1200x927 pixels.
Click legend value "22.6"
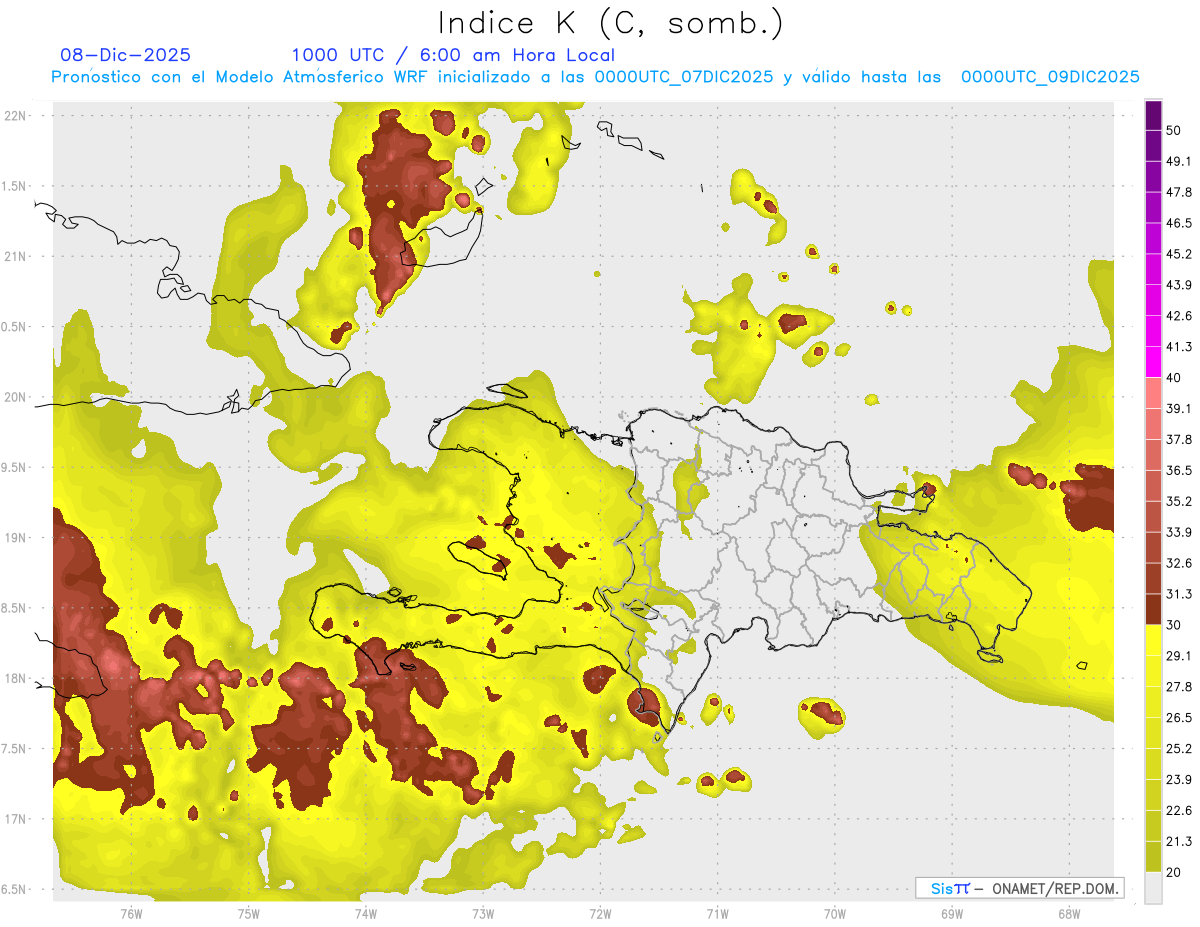coord(1179,811)
